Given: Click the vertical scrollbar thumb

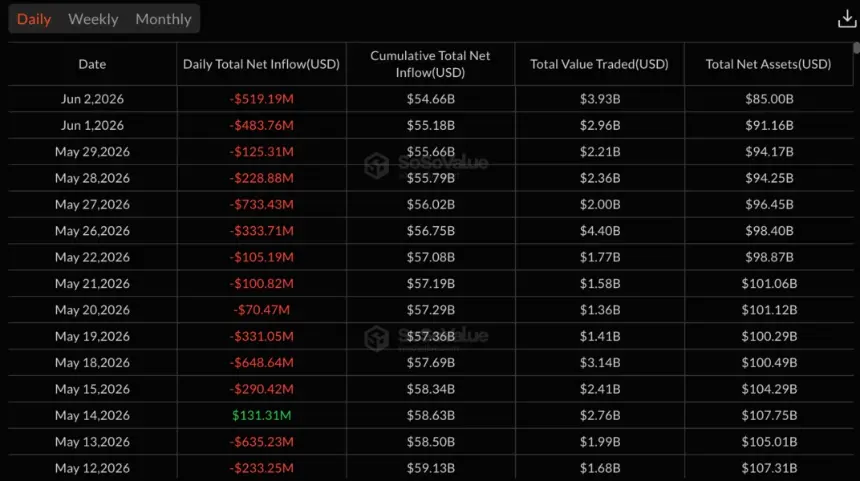Looking at the screenshot, I should (857, 48).
